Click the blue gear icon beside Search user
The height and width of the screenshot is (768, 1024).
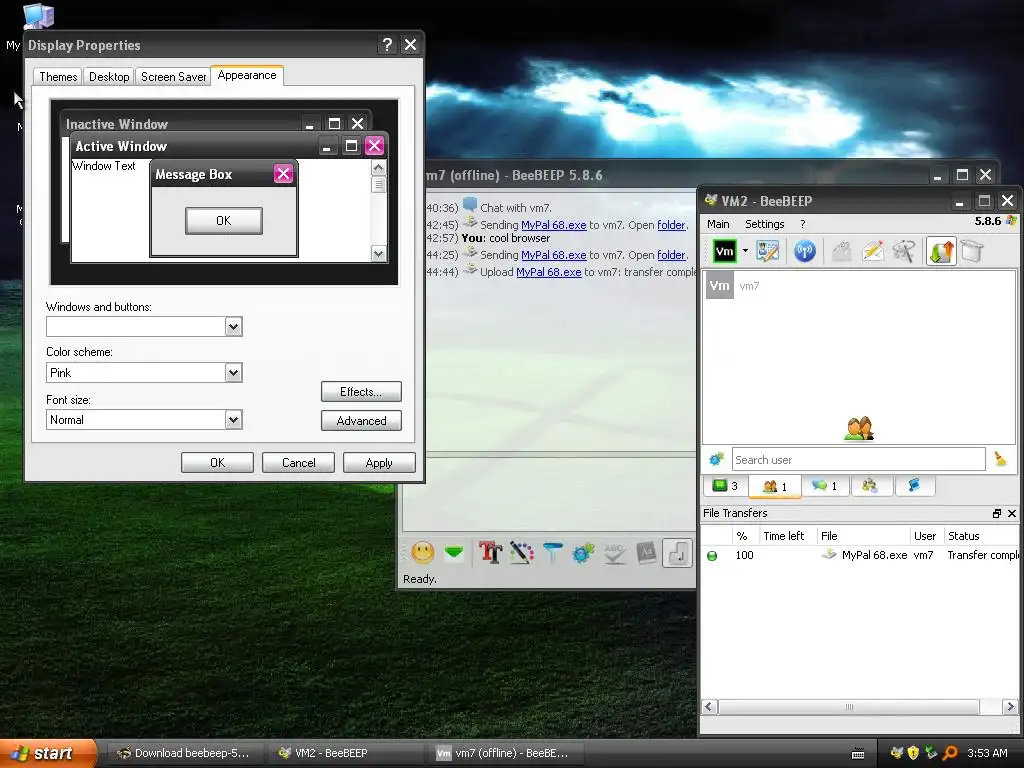click(x=716, y=459)
